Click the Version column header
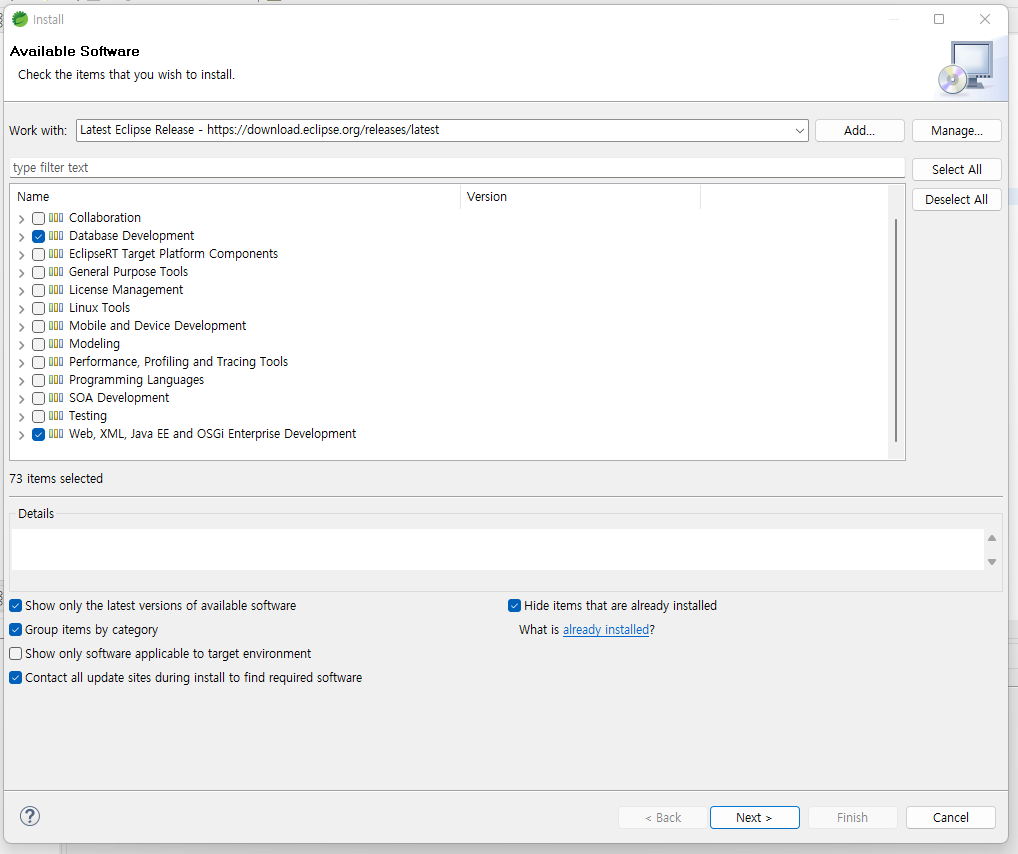 pyautogui.click(x=580, y=197)
